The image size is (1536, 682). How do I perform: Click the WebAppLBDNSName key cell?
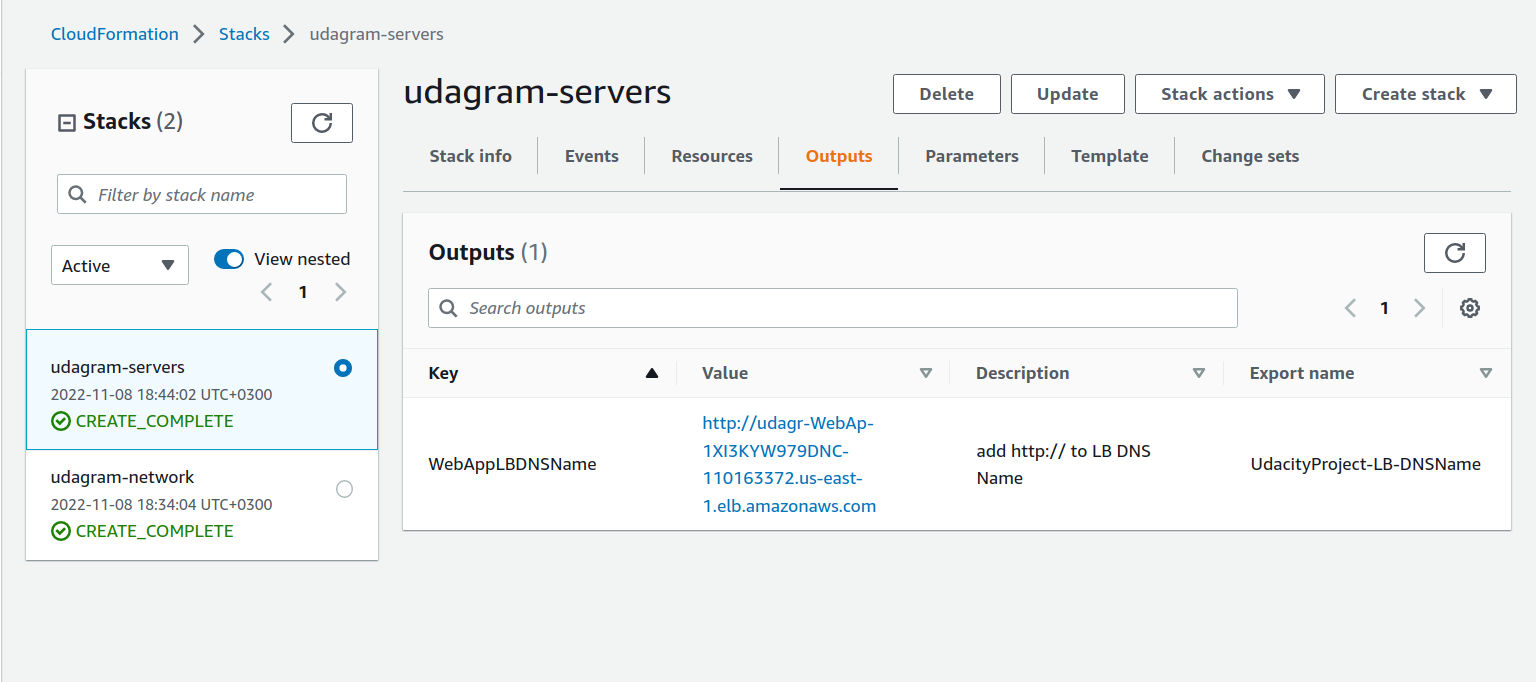tap(512, 464)
